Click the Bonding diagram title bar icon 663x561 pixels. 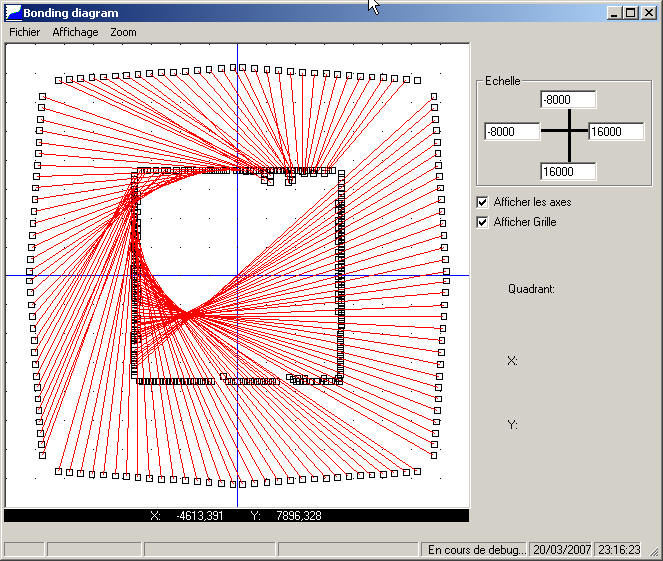[13, 13]
